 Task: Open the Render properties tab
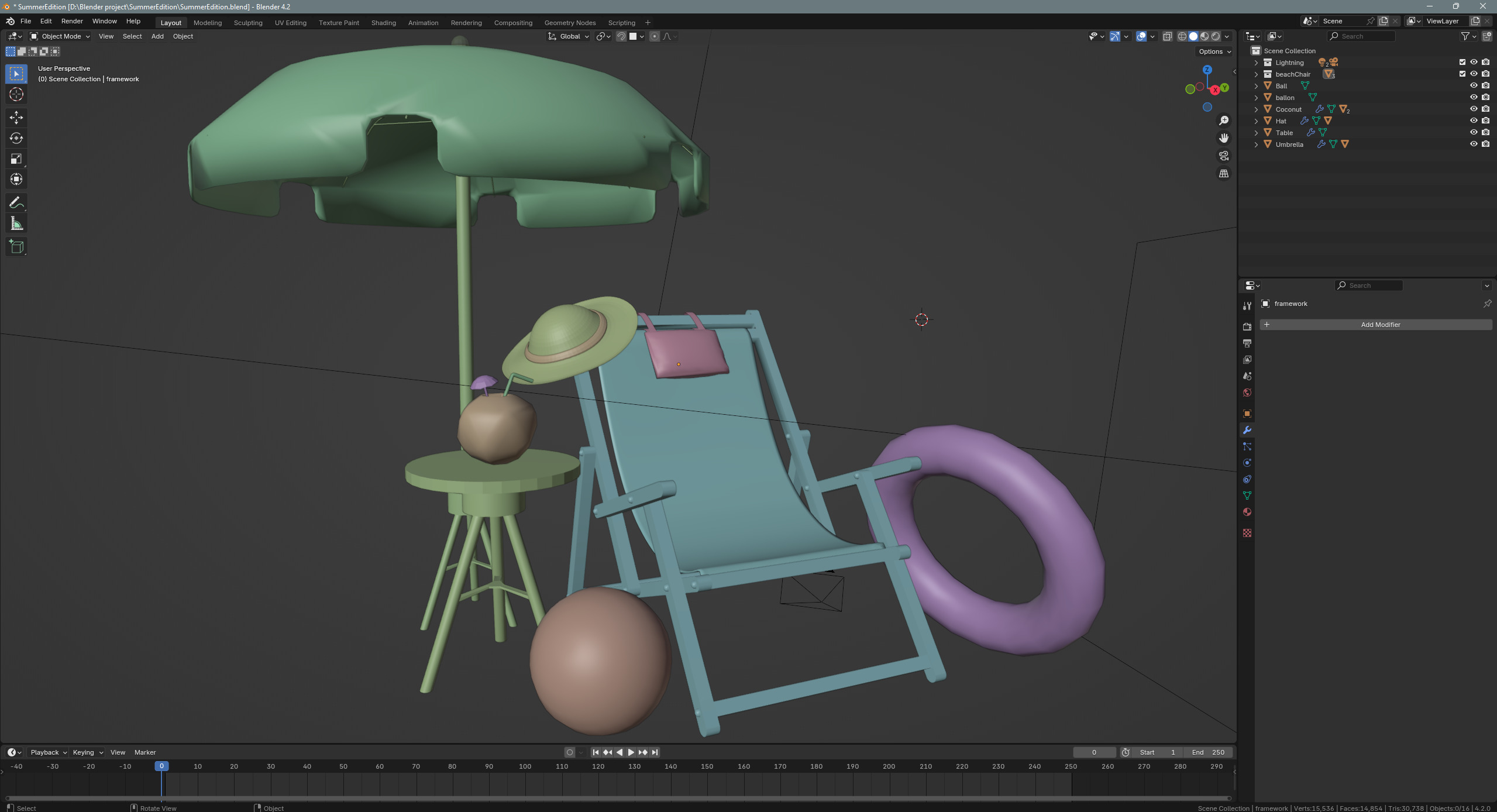click(x=1247, y=326)
